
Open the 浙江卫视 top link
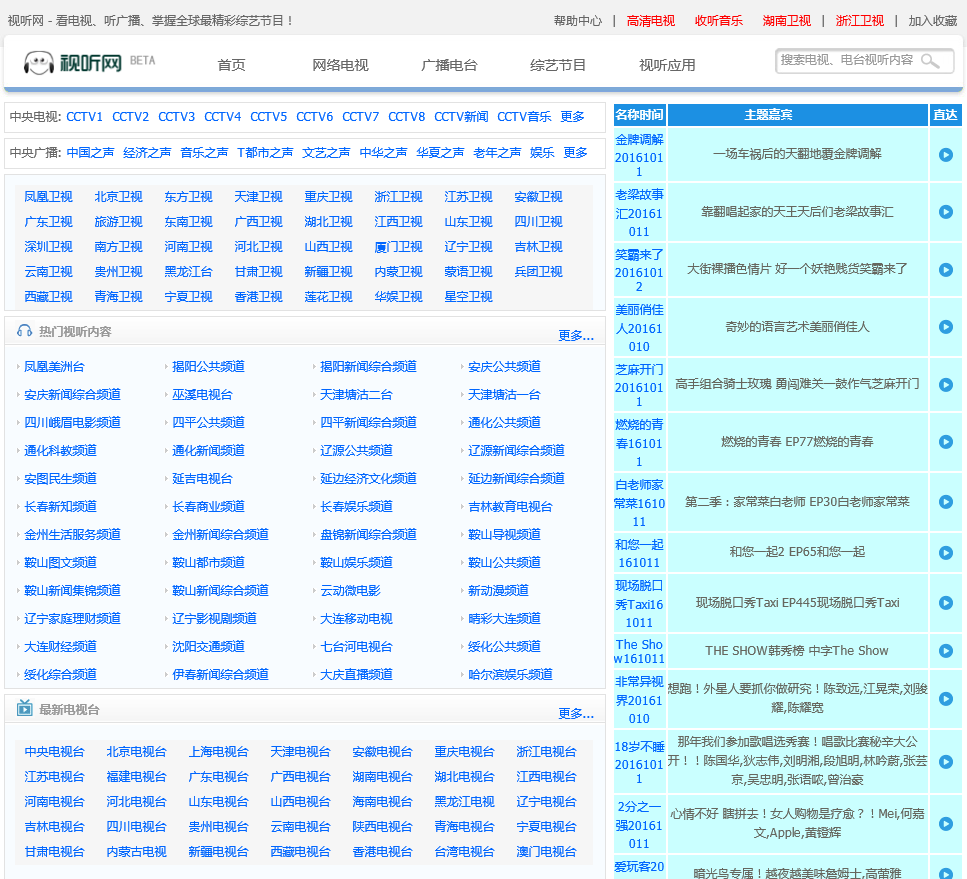pyautogui.click(x=860, y=21)
